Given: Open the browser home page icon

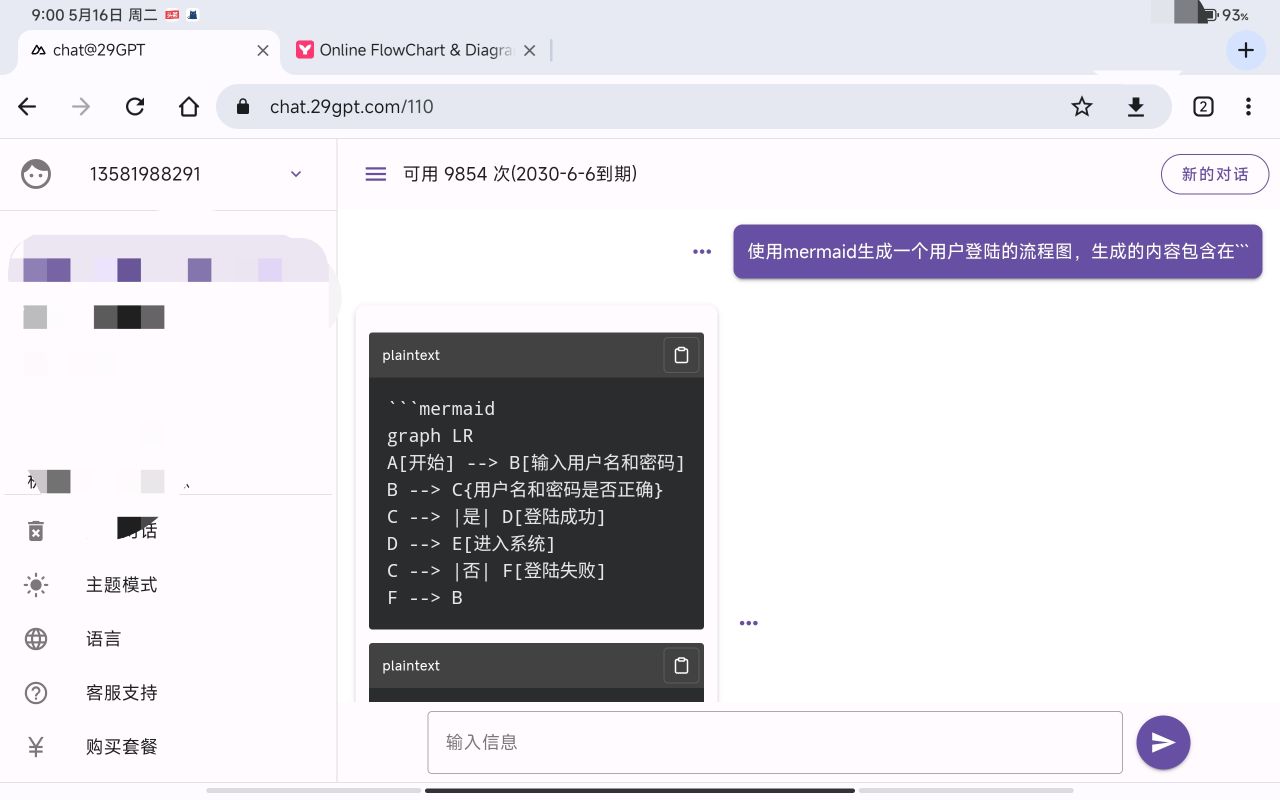Looking at the screenshot, I should tap(189, 107).
